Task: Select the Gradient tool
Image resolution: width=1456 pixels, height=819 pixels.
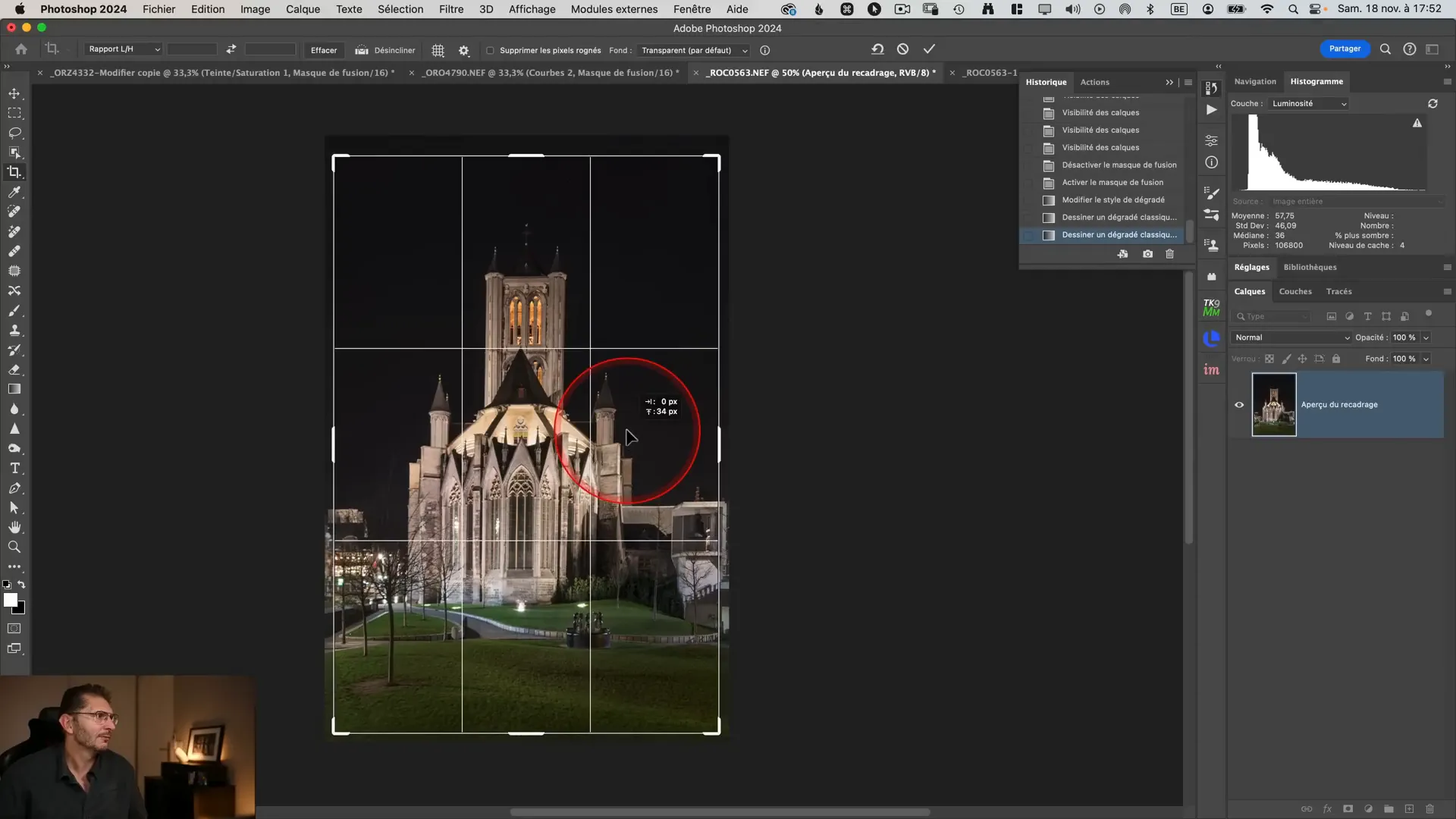Action: (14, 389)
